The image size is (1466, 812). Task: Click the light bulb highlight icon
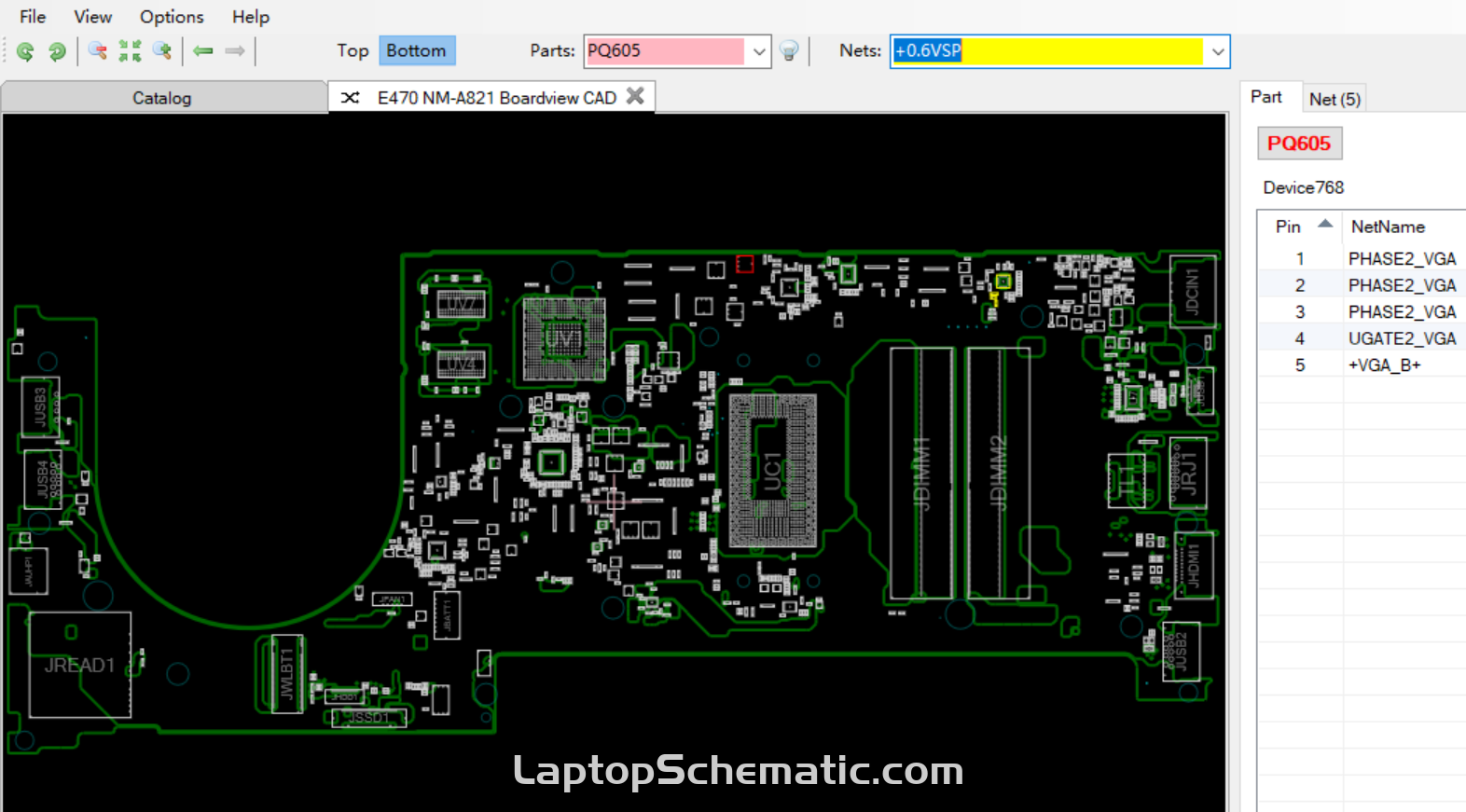tap(789, 51)
